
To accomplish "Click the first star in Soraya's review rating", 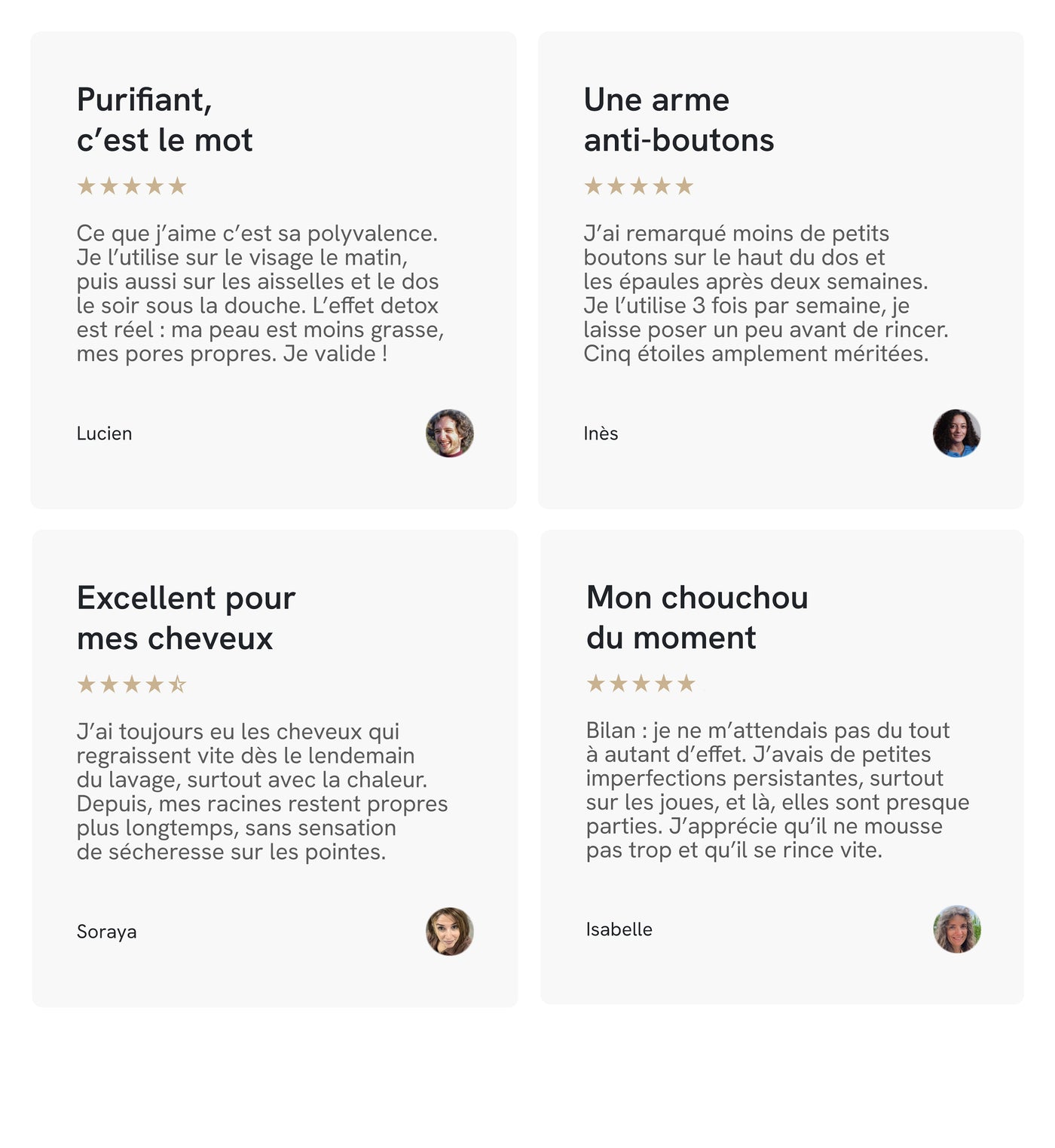I will (87, 684).
